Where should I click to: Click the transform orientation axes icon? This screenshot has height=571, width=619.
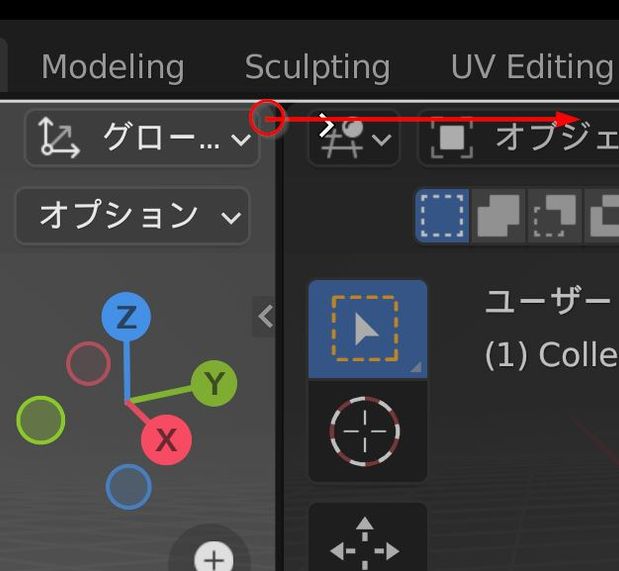point(58,138)
